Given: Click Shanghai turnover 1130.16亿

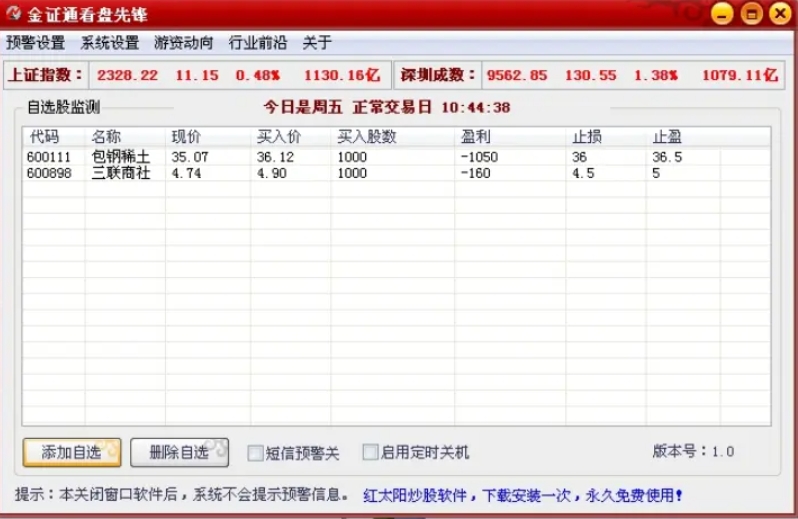Looking at the screenshot, I should [x=342, y=75].
